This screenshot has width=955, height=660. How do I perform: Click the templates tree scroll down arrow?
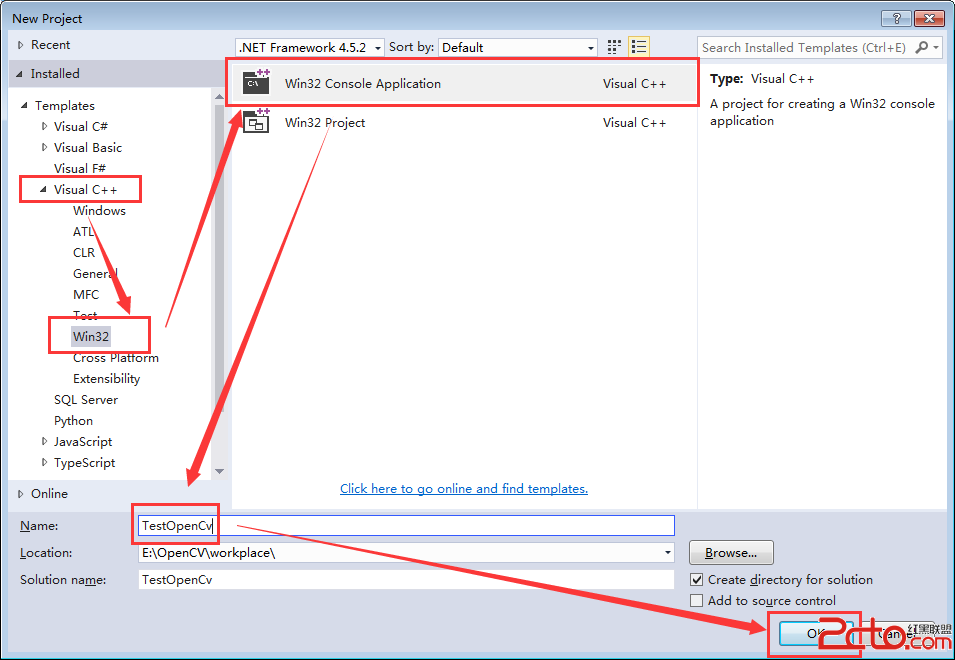(220, 471)
